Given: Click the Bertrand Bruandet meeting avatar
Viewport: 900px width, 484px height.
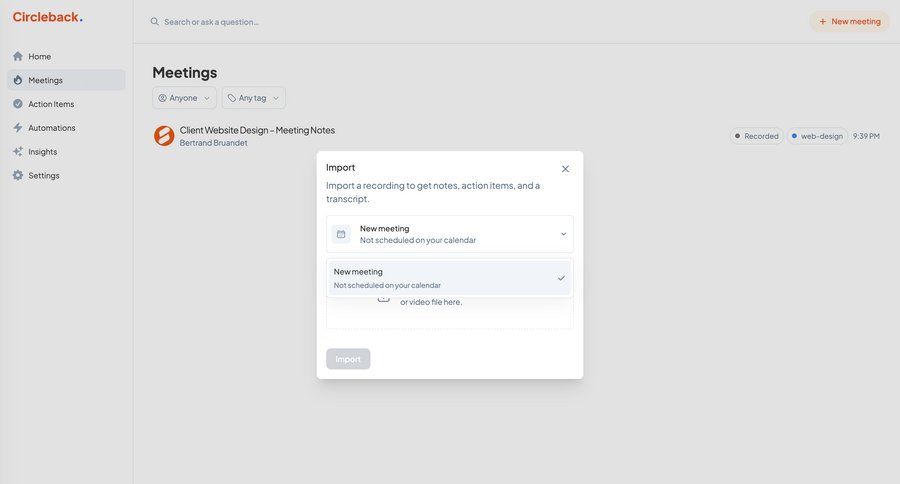Looking at the screenshot, I should click(x=164, y=136).
